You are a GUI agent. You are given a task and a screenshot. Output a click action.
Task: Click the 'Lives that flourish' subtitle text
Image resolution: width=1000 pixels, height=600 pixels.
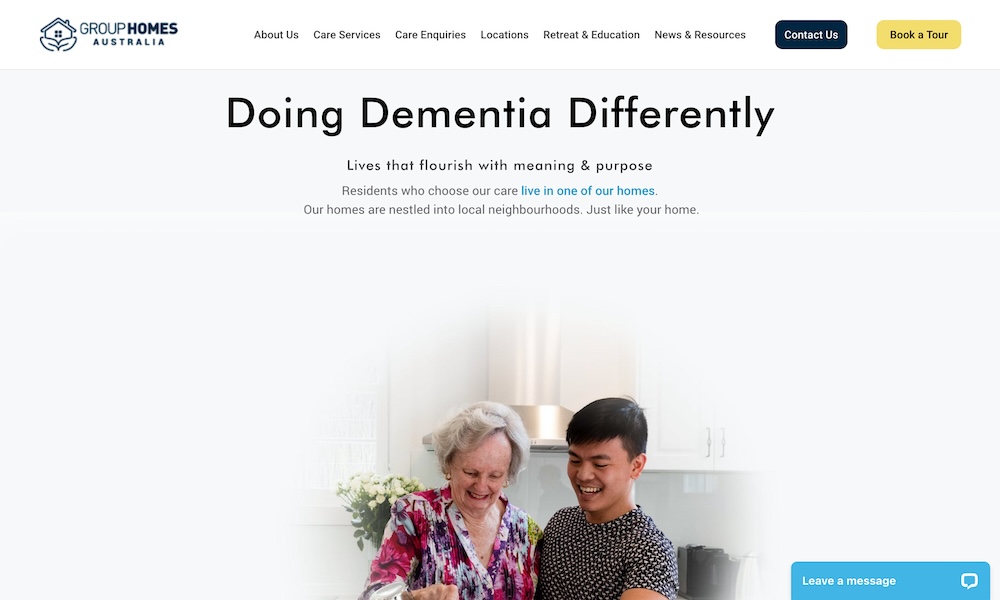pyautogui.click(x=499, y=166)
